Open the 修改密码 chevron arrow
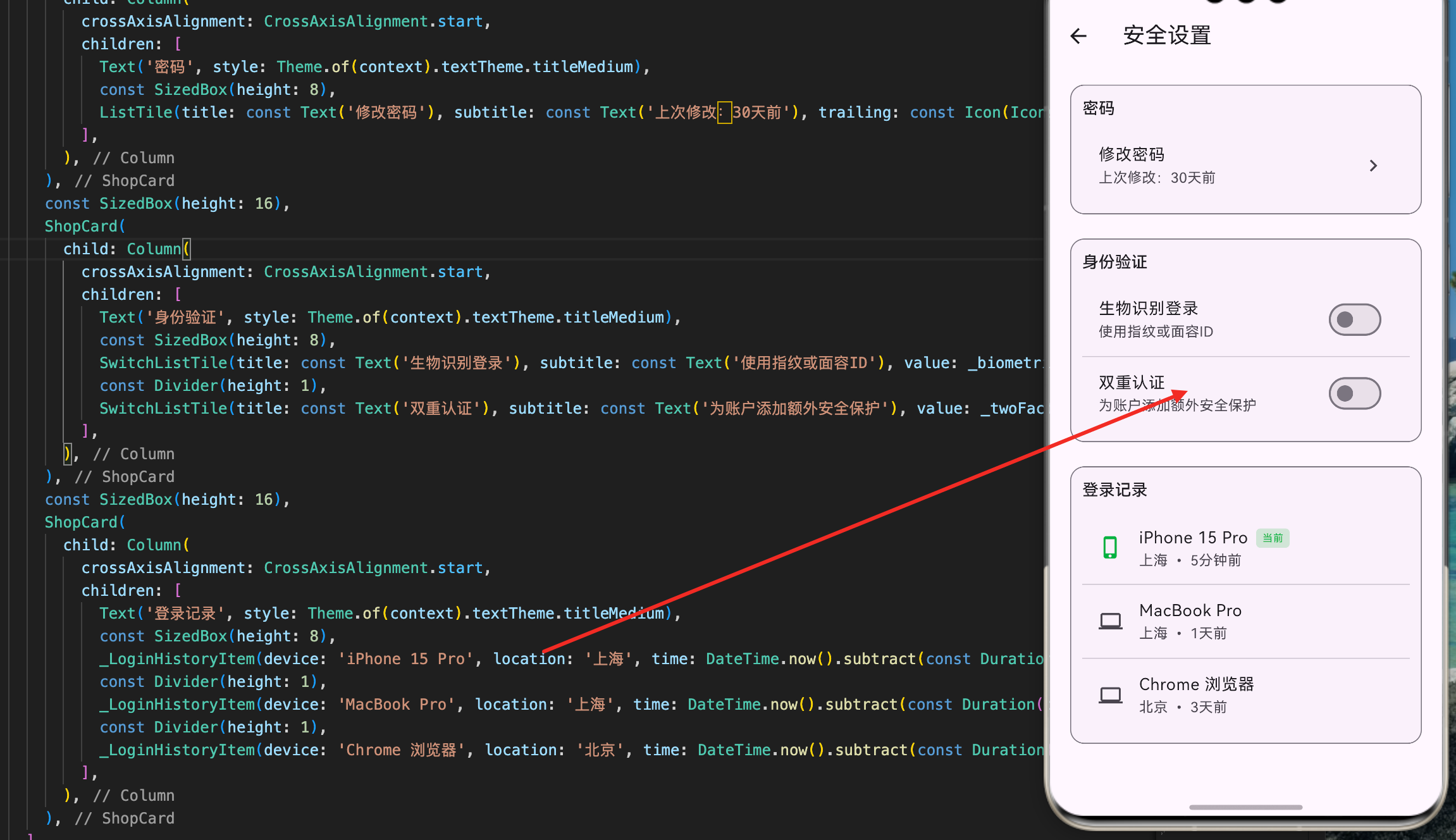The width and height of the screenshot is (1456, 840). tap(1373, 166)
